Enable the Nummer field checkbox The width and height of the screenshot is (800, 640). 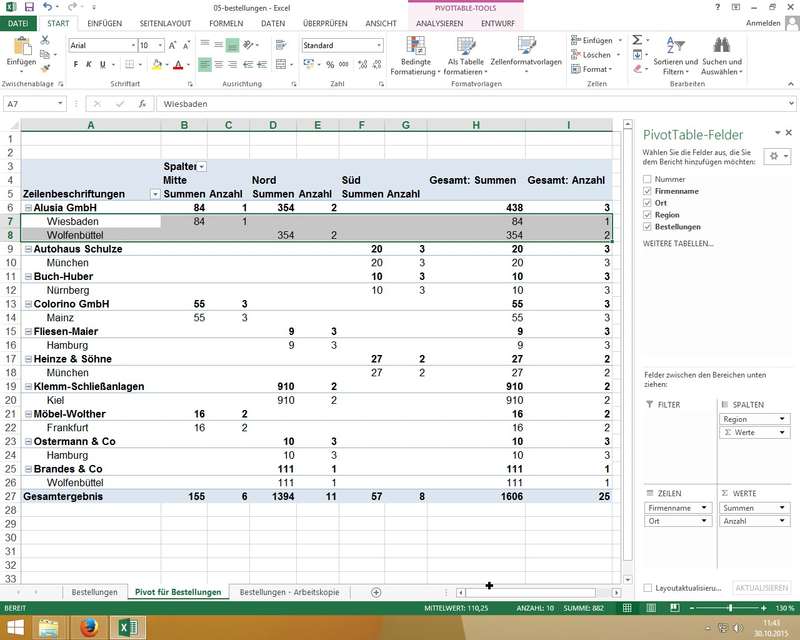(647, 178)
